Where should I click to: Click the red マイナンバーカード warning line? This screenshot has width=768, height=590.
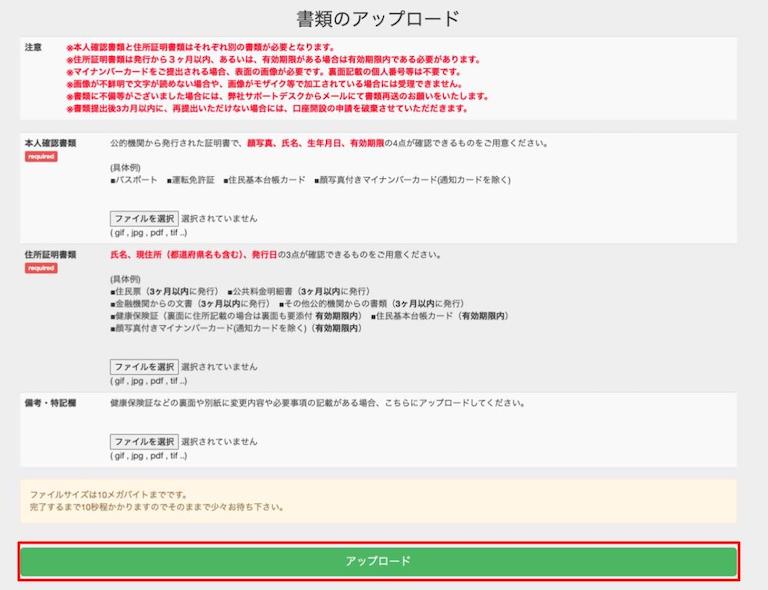(264, 72)
